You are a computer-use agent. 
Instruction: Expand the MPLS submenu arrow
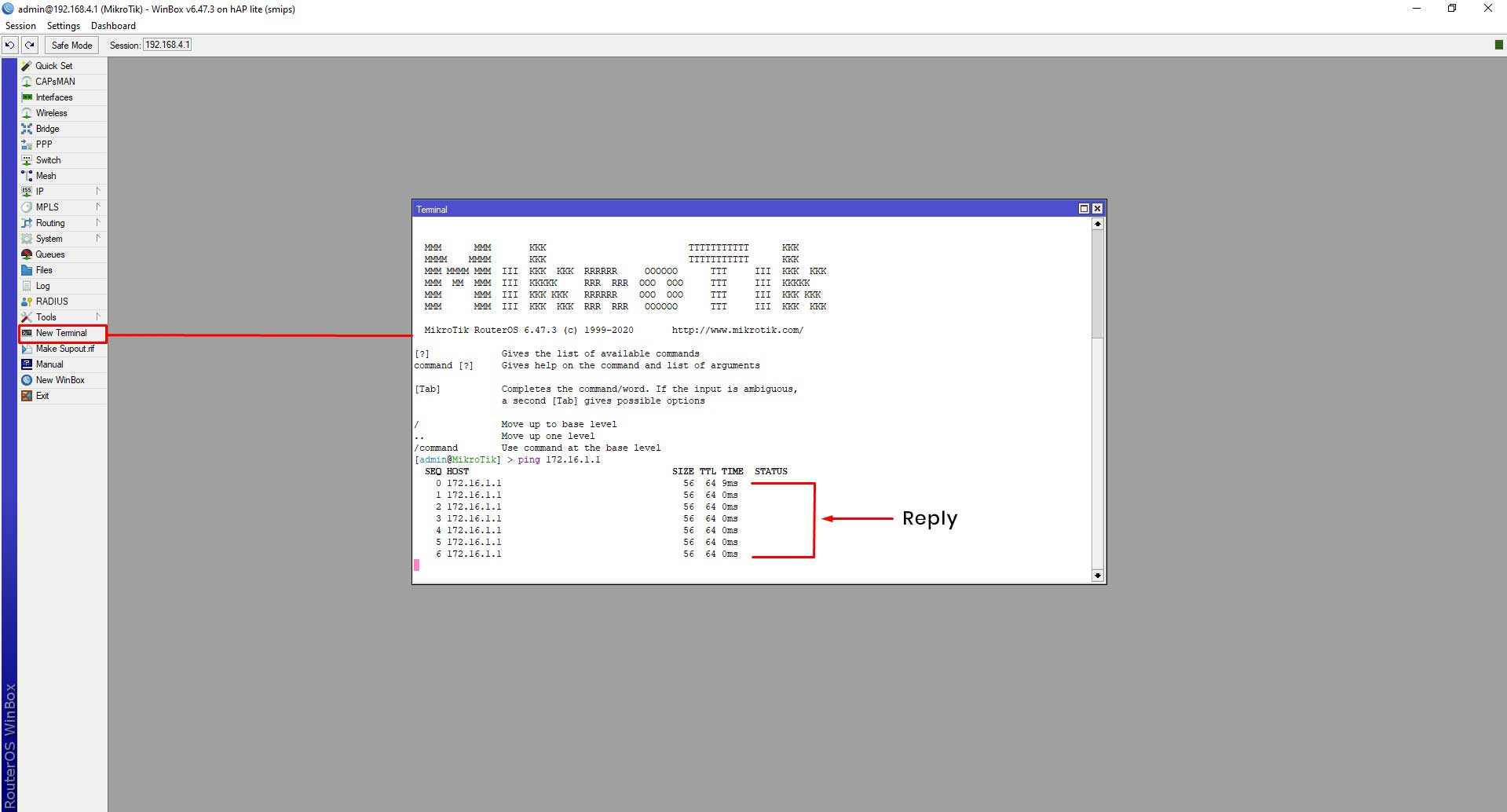point(98,207)
